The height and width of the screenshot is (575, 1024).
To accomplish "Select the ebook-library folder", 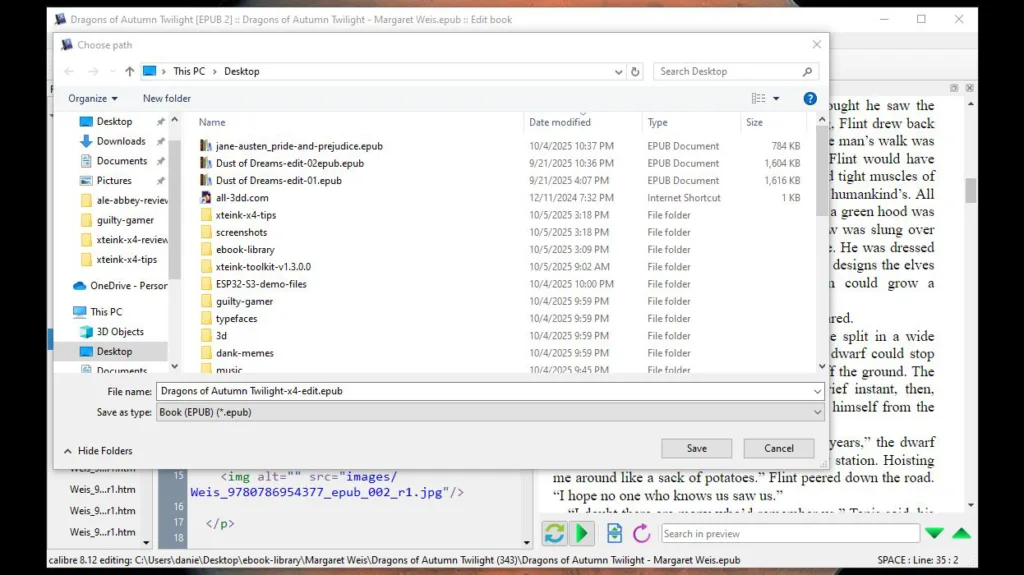I will pyautogui.click(x=245, y=250).
